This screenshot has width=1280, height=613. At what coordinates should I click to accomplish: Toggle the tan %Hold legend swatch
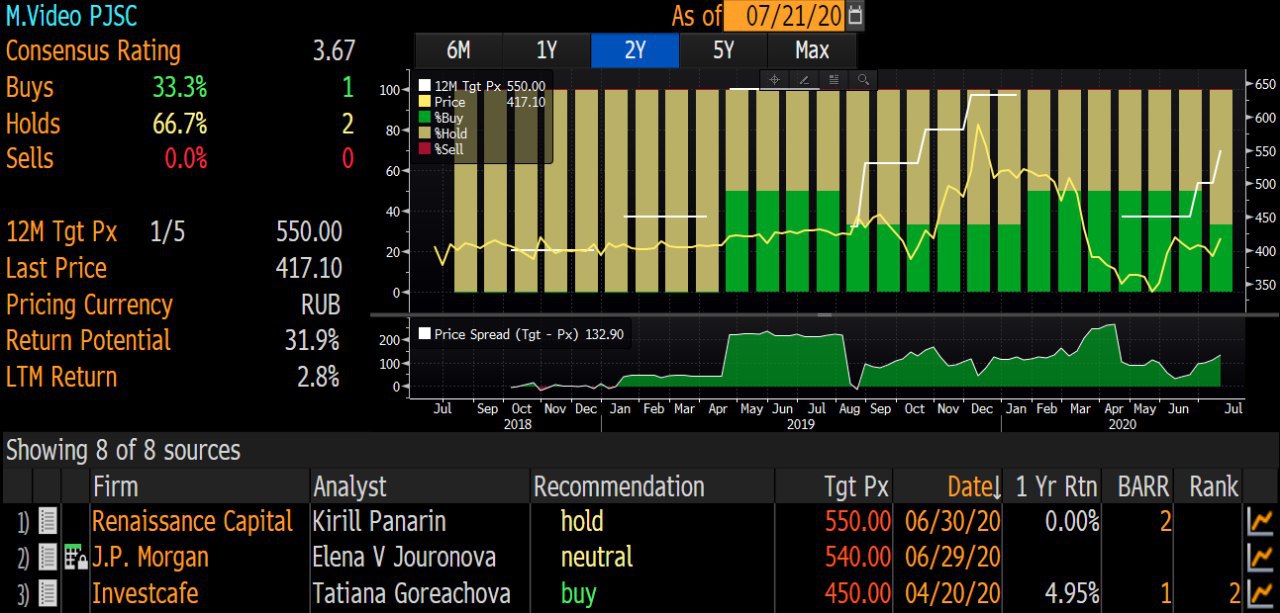[425, 133]
